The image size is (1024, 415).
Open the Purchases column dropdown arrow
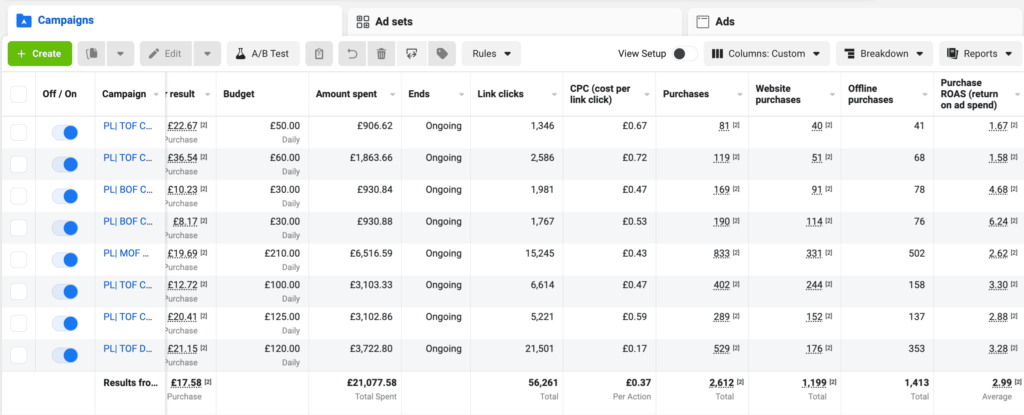pyautogui.click(x=739, y=95)
